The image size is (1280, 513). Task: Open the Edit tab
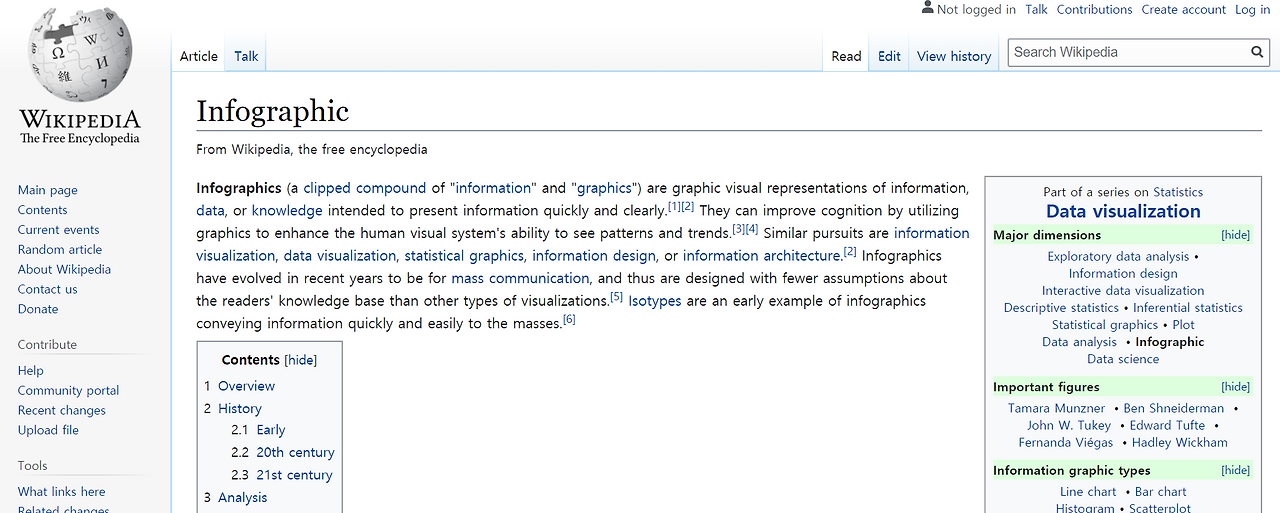(889, 56)
